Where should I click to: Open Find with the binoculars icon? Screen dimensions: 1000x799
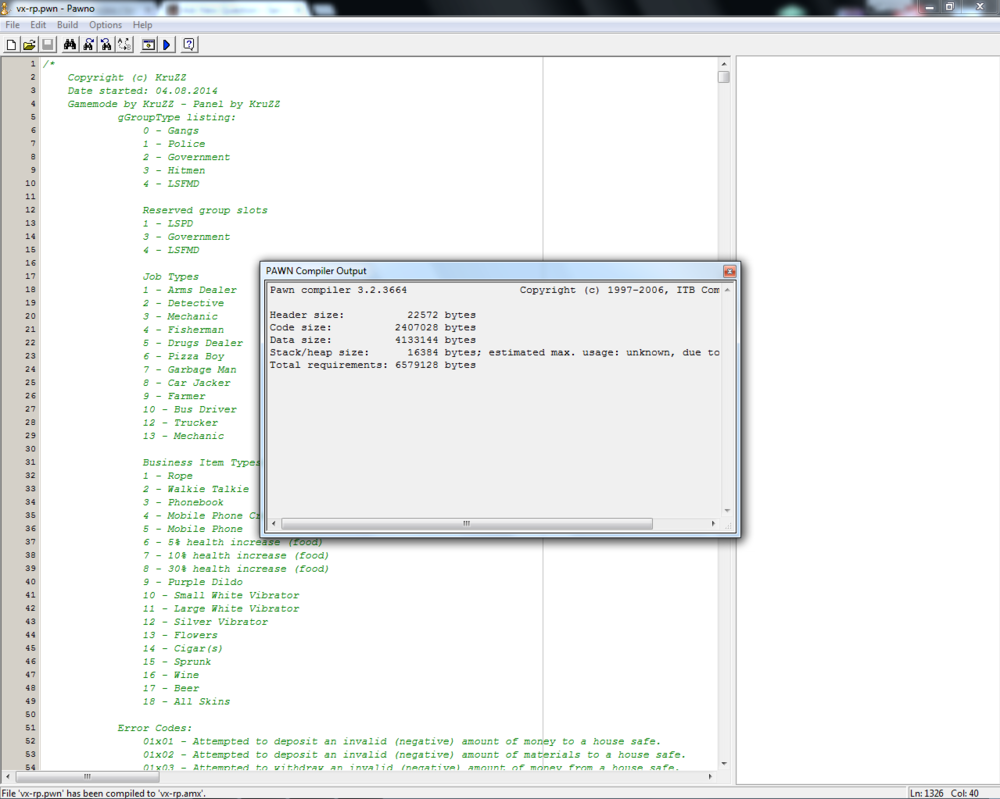point(70,45)
